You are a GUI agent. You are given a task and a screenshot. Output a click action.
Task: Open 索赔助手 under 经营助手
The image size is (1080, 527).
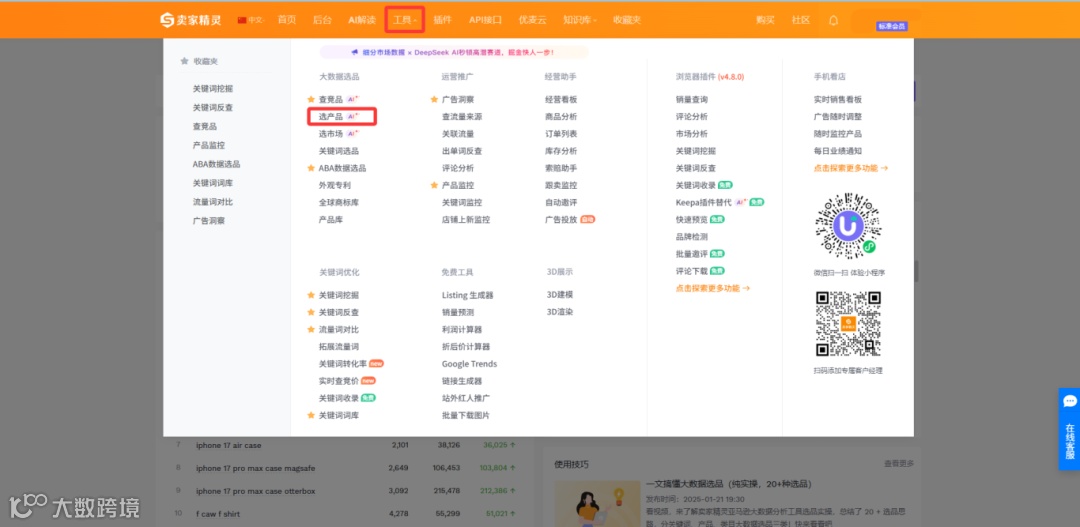(x=561, y=168)
